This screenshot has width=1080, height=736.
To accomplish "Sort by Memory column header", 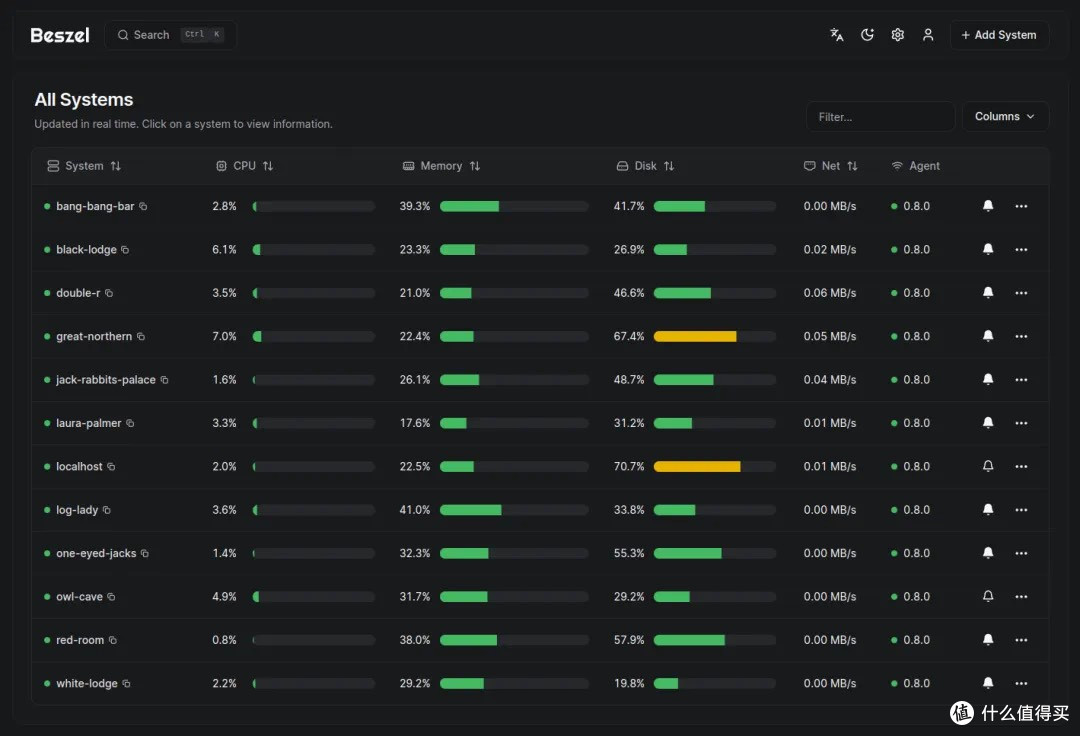I will [442, 166].
